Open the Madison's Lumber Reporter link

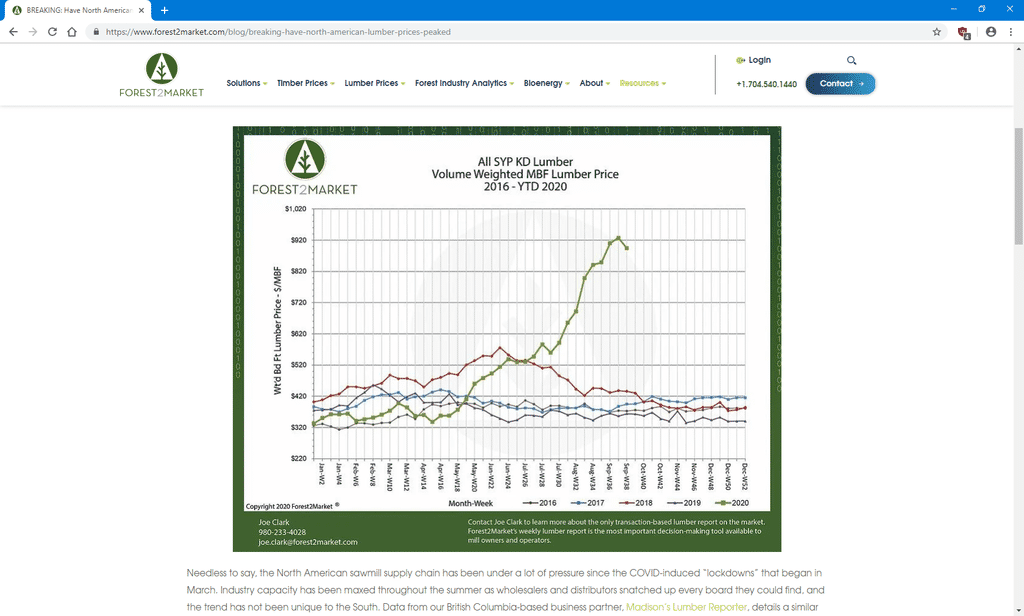[686, 607]
